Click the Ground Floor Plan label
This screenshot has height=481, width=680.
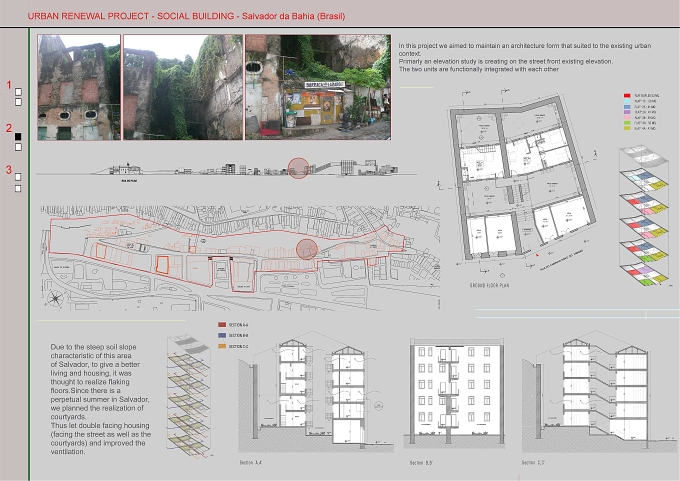(x=490, y=285)
